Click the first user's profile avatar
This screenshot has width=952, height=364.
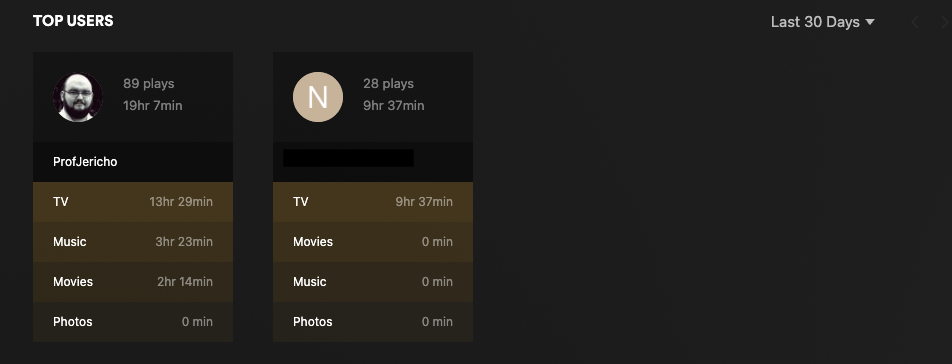[x=78, y=97]
